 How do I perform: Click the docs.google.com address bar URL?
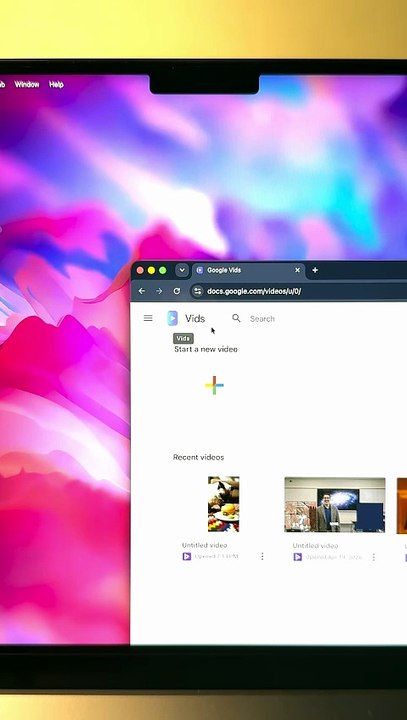pos(254,292)
